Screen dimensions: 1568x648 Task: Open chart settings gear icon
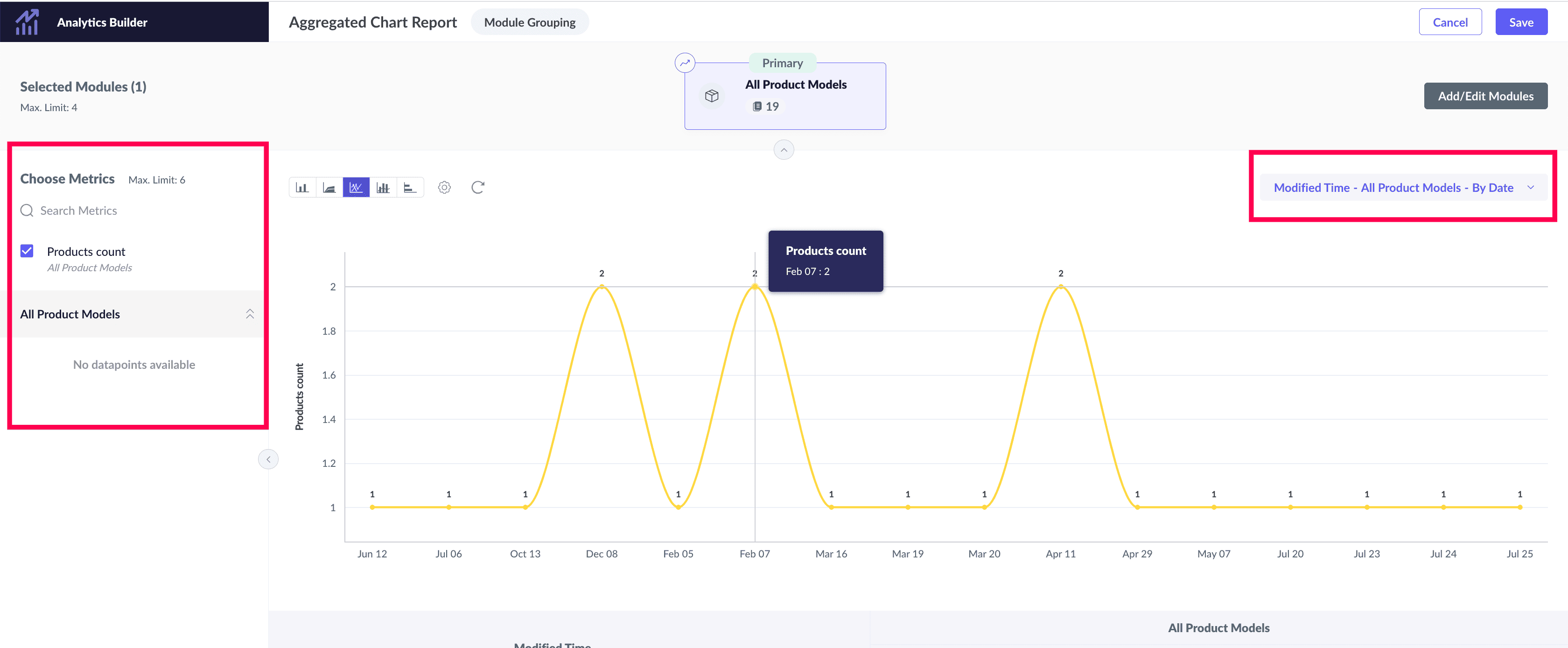[x=444, y=188]
